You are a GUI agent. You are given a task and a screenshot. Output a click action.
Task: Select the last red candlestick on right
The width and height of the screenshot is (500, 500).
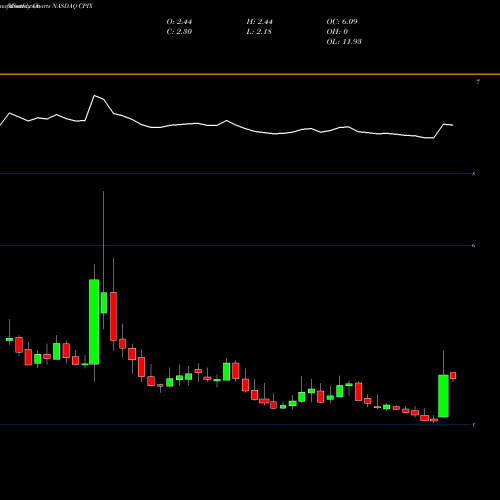point(453,376)
